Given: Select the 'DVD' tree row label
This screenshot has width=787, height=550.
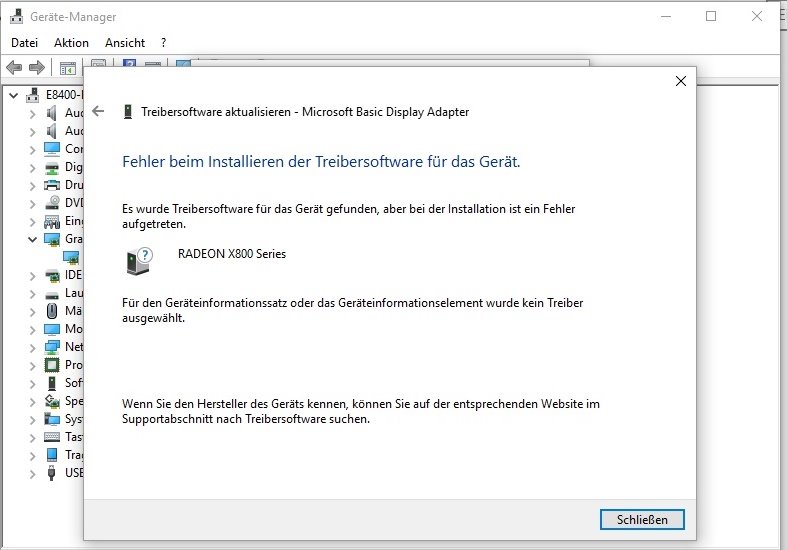Looking at the screenshot, I should point(74,203).
